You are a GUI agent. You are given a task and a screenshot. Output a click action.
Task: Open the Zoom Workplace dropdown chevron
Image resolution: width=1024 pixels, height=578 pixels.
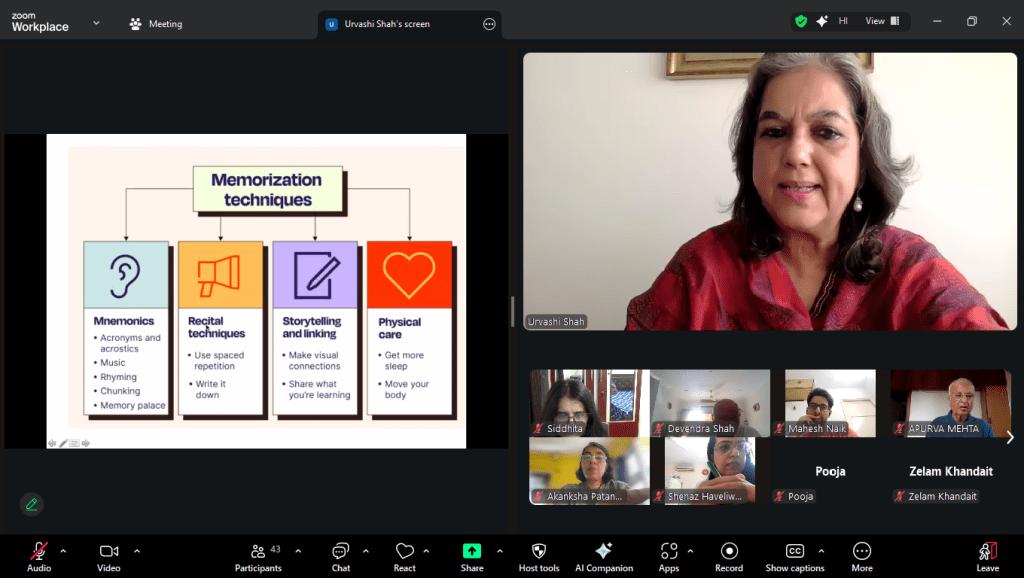(96, 22)
